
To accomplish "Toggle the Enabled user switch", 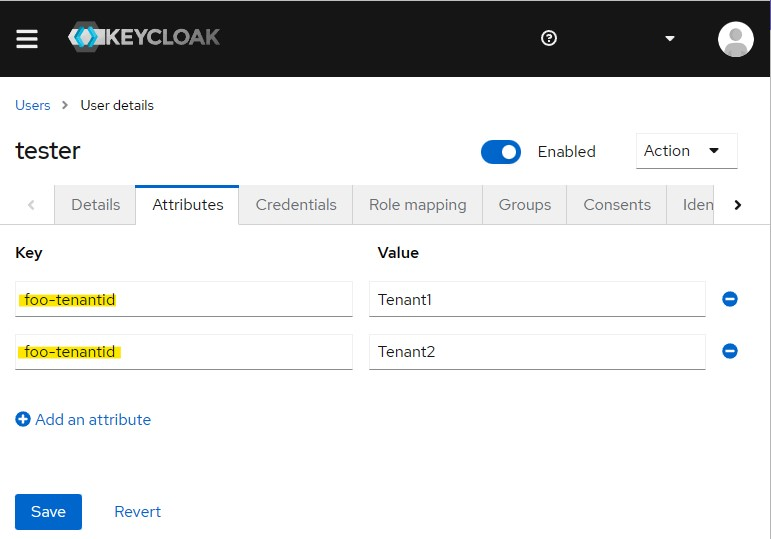I will [x=501, y=152].
